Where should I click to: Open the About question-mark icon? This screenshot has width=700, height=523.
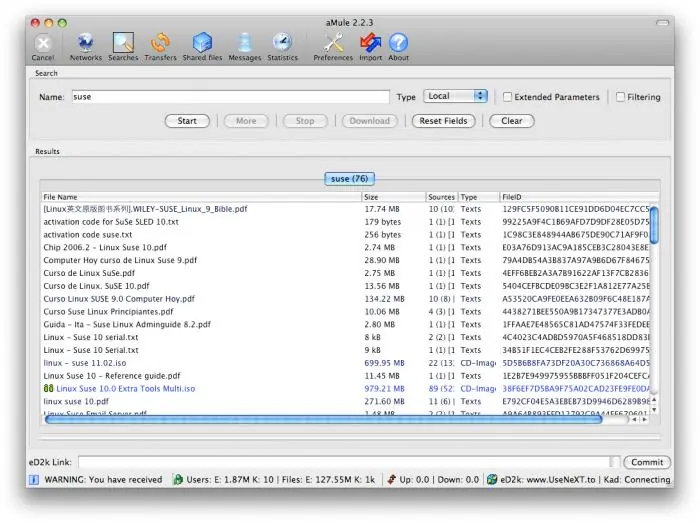tap(398, 43)
